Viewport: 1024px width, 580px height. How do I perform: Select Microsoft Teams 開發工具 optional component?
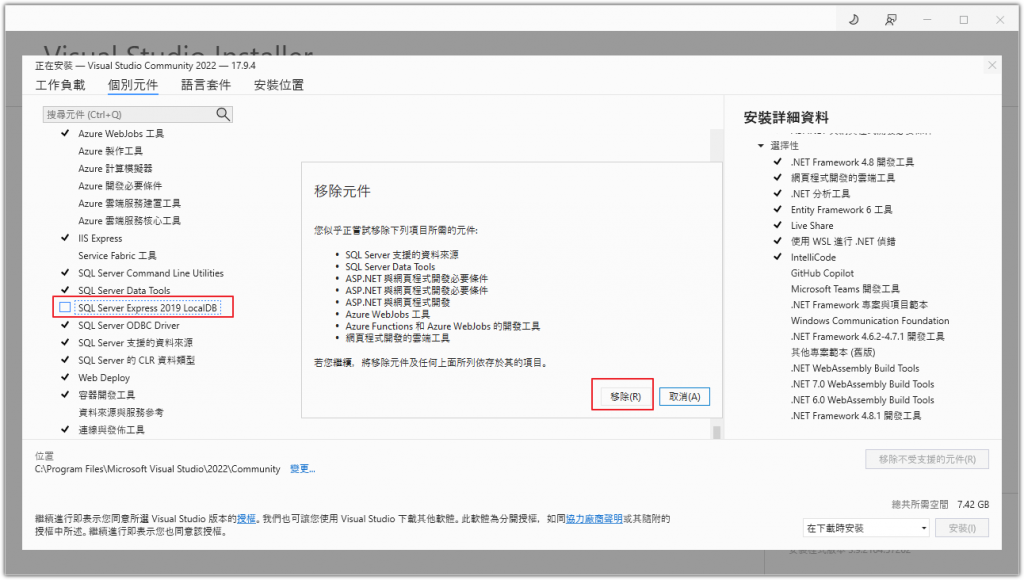[845, 289]
